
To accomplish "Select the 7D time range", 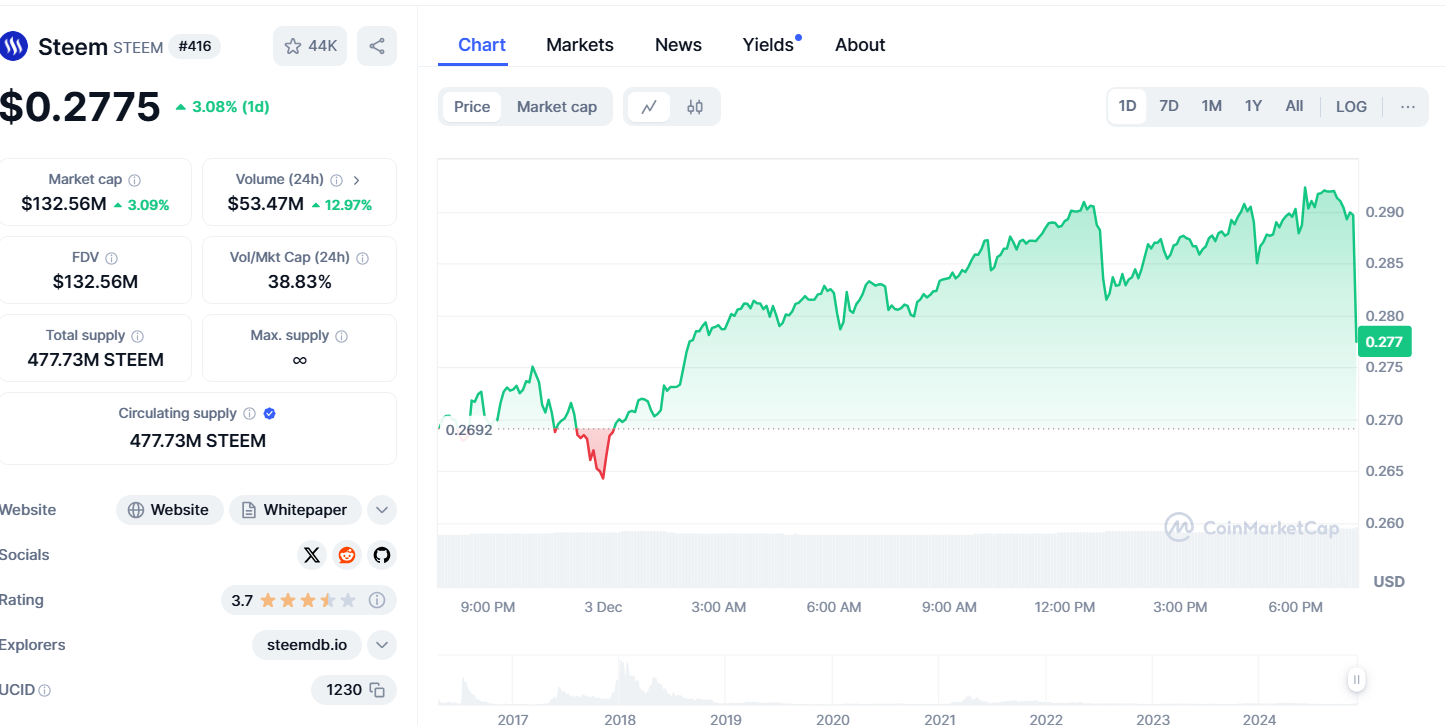I will 1168,106.
